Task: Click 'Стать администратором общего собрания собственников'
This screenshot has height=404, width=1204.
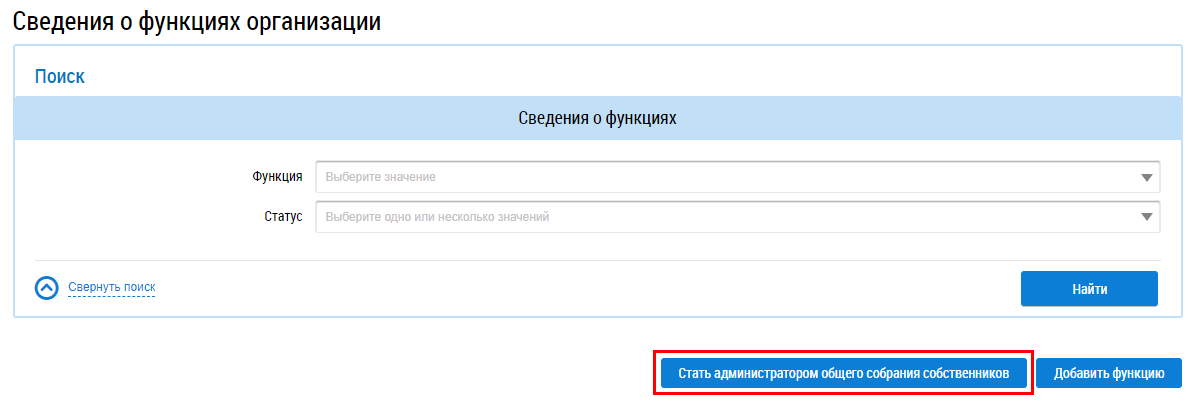Action: click(843, 373)
